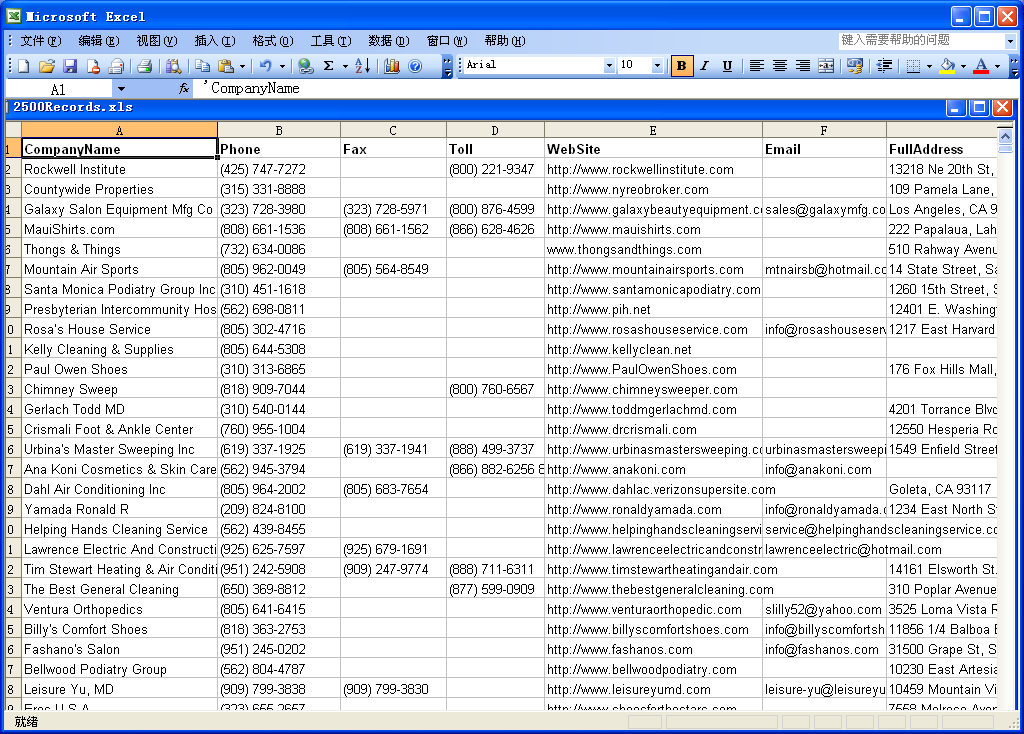Open a file with the Open folder icon
This screenshot has height=734, width=1024.
point(46,66)
